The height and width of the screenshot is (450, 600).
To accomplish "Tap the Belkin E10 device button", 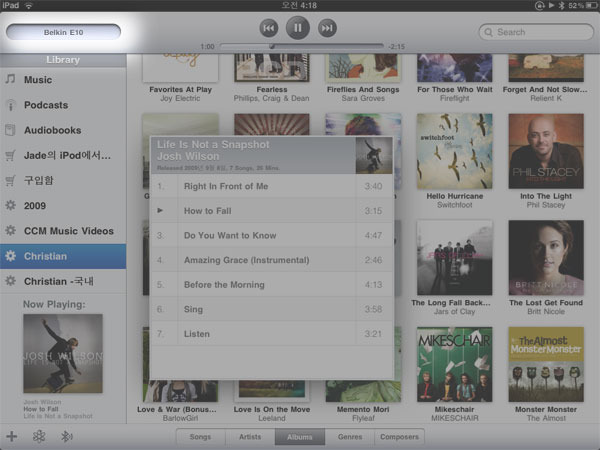I will [64, 32].
